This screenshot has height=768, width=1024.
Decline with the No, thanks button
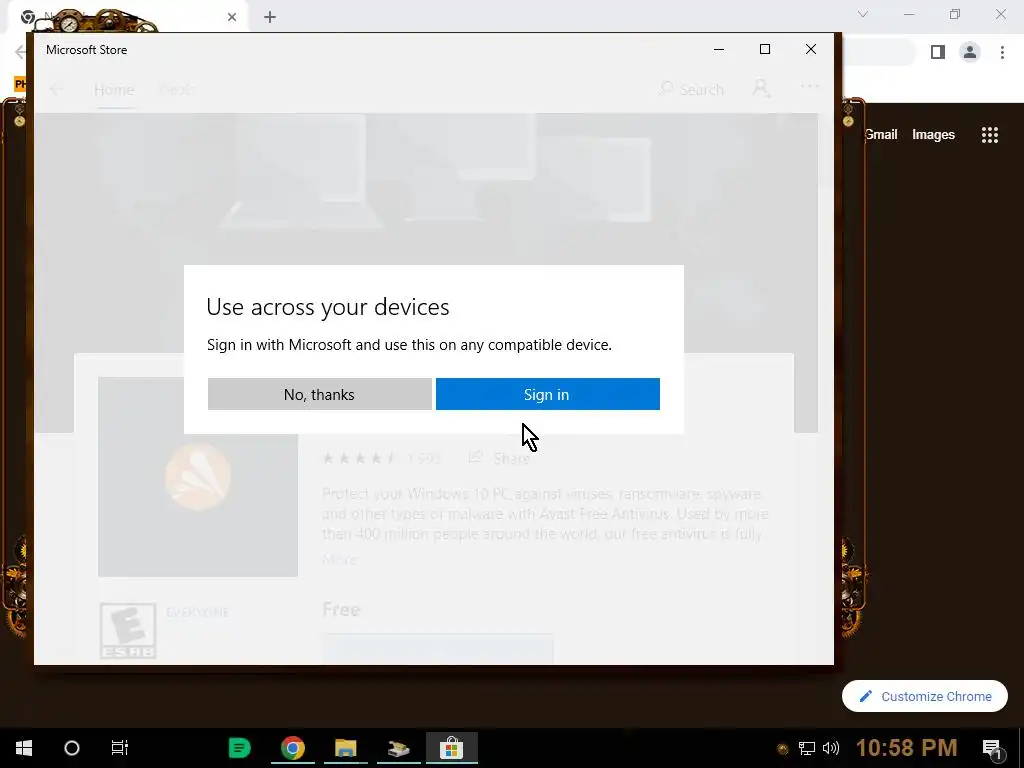tap(319, 394)
